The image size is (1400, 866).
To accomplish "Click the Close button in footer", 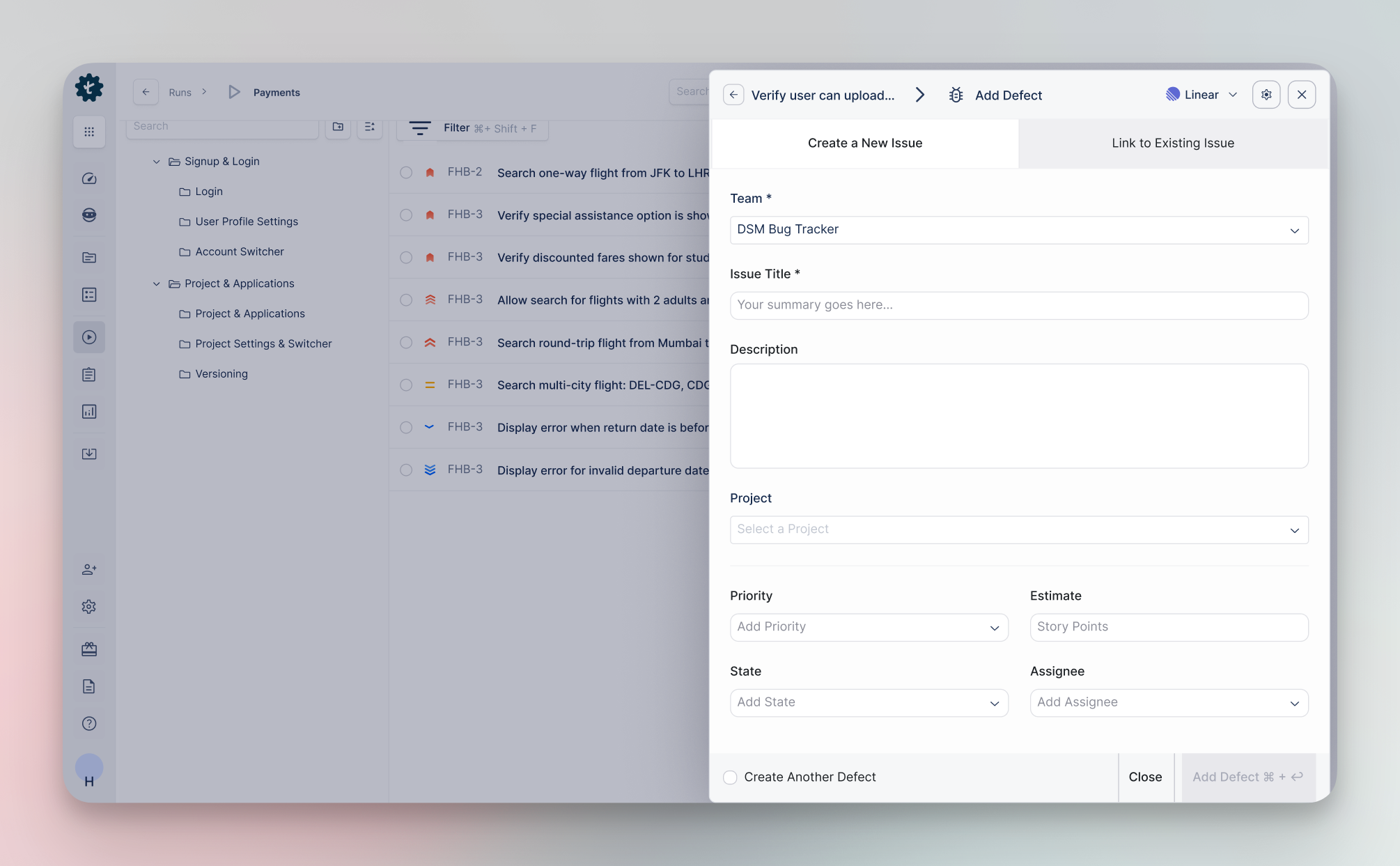I will 1145,777.
